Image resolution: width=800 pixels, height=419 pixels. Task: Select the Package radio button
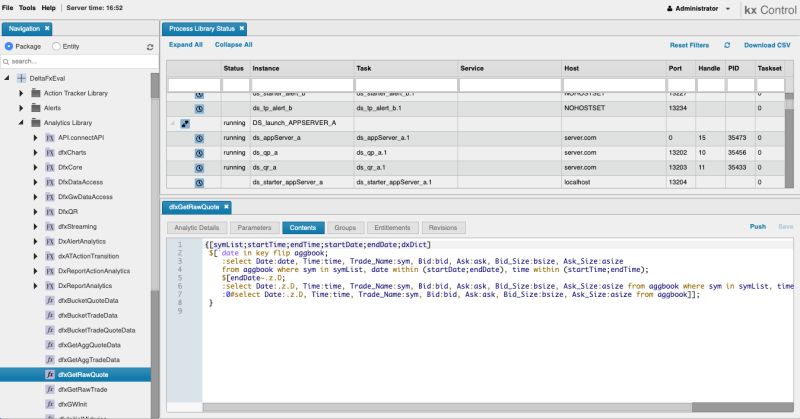(x=9, y=46)
